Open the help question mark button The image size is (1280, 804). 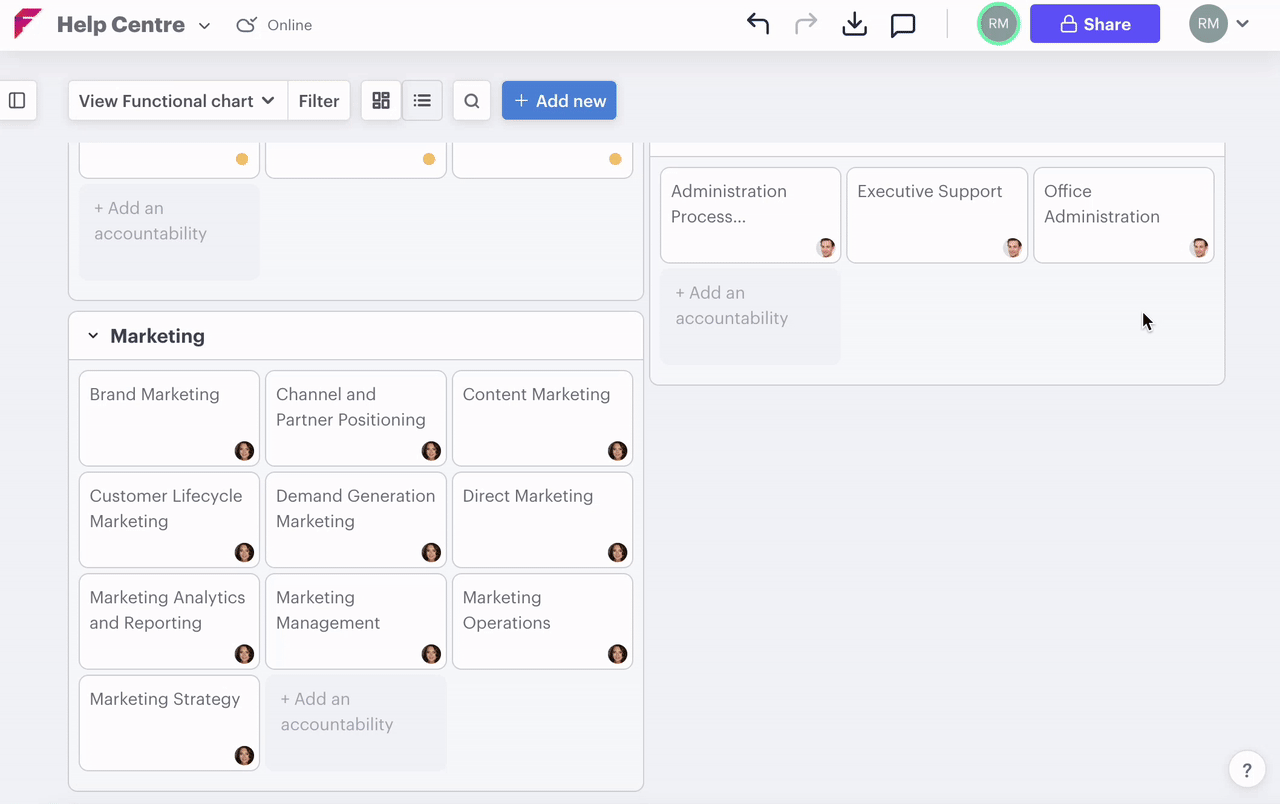pos(1246,770)
